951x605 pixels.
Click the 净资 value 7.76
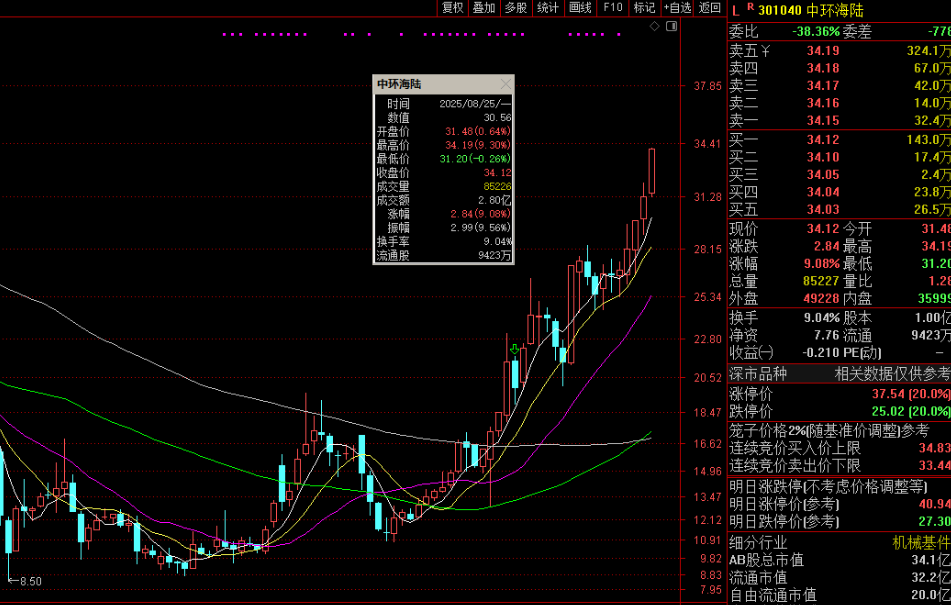[827, 335]
